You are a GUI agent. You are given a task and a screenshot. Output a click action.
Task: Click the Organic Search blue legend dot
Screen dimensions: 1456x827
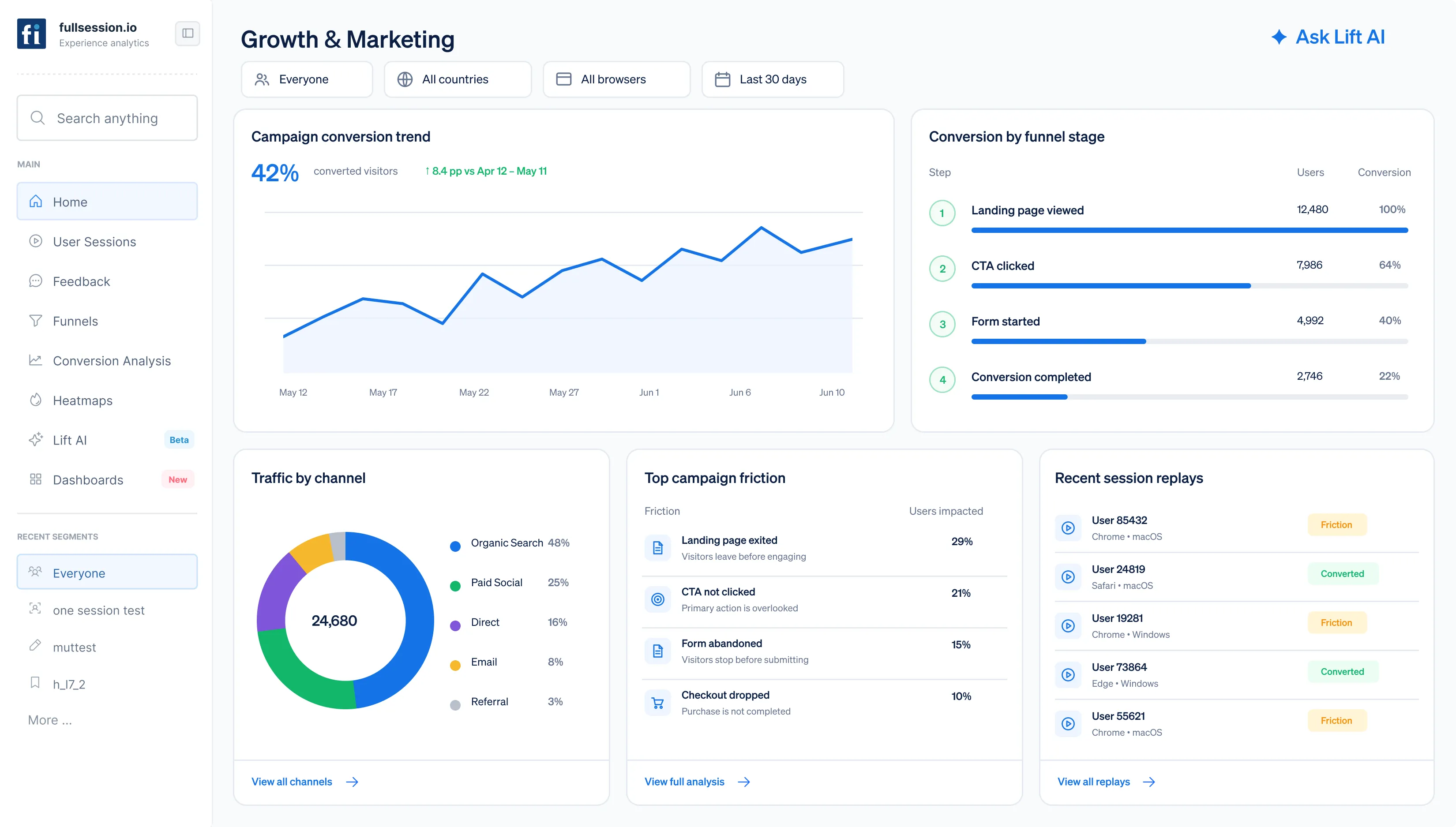455,546
